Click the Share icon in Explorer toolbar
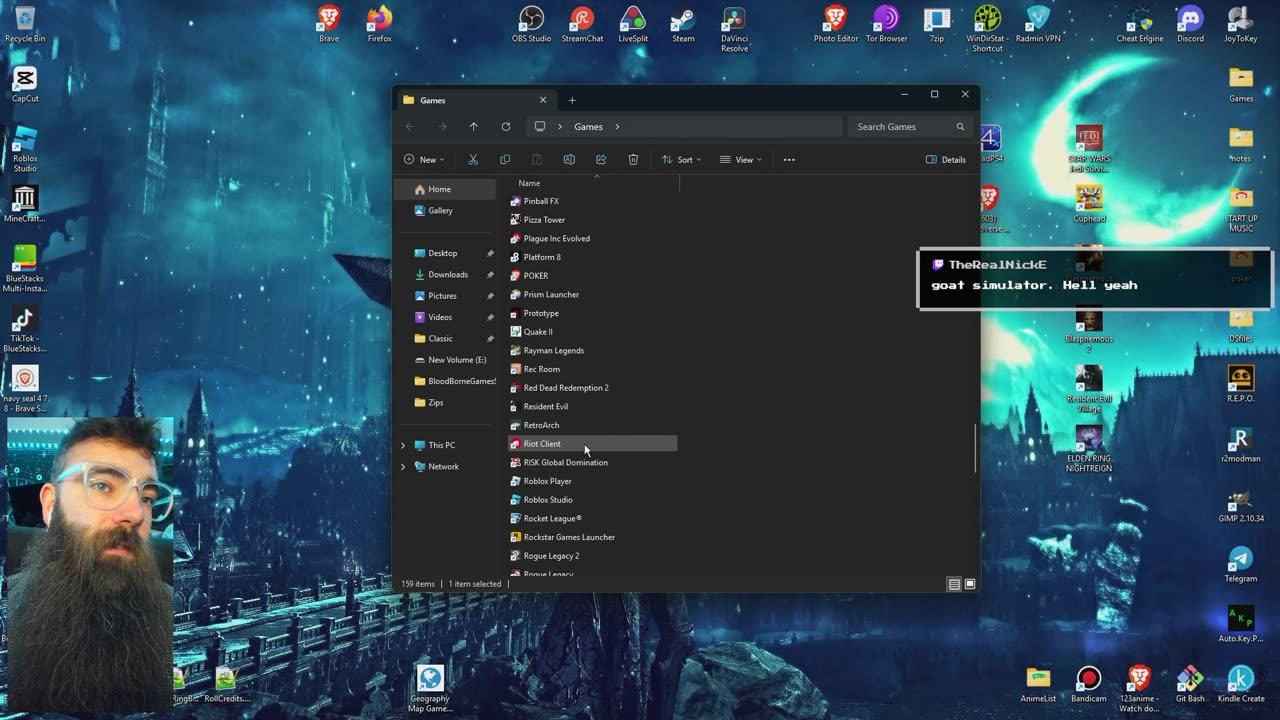The width and height of the screenshot is (1280, 720). click(x=601, y=159)
